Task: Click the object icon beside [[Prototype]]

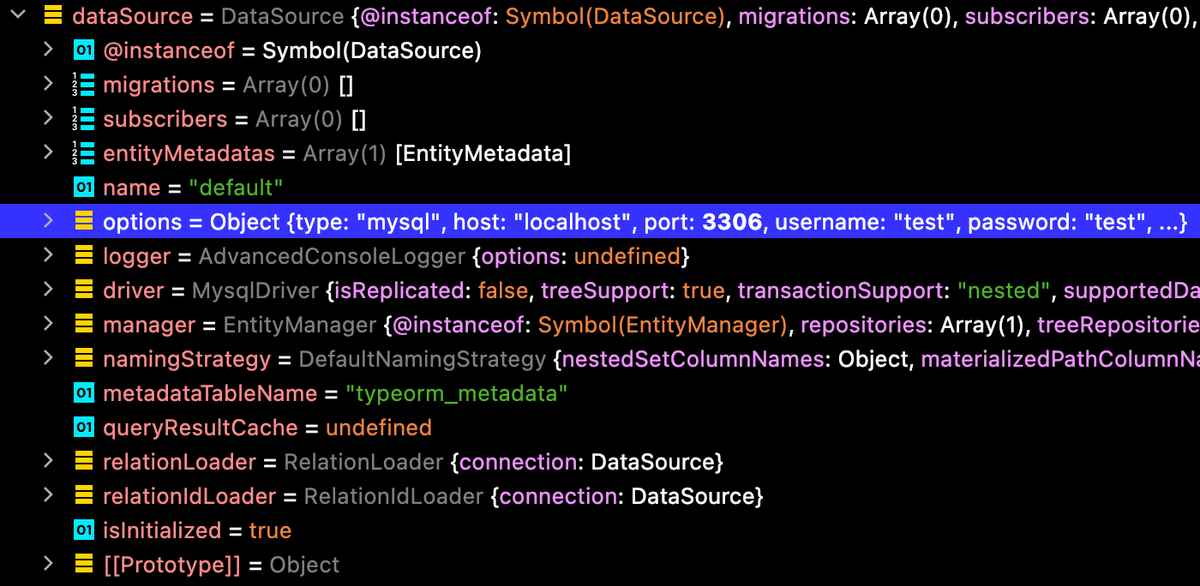Action: [x=85, y=564]
